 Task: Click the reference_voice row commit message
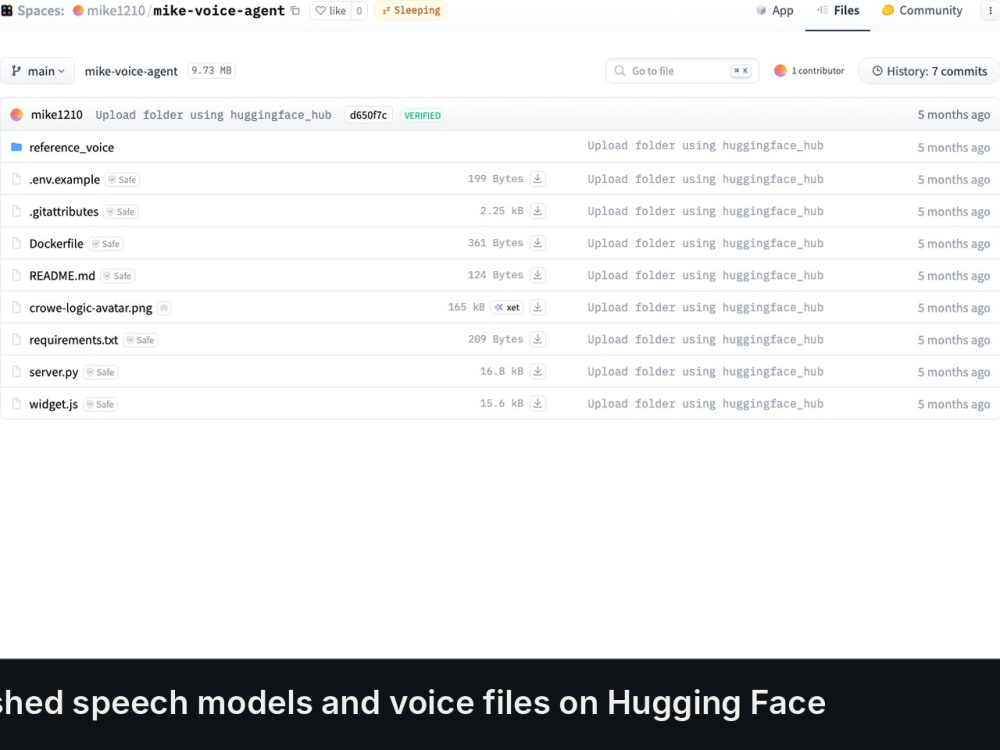[705, 146]
